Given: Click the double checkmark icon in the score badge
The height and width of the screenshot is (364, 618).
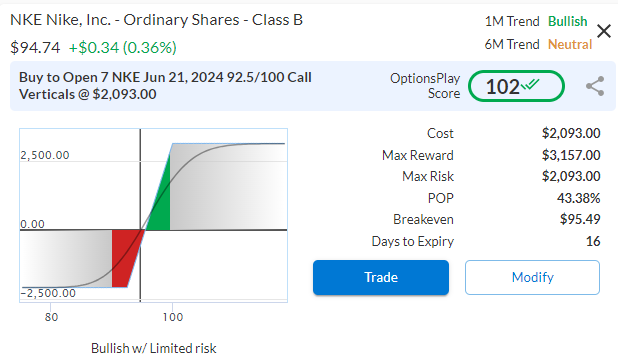Looking at the screenshot, I should 530,84.
